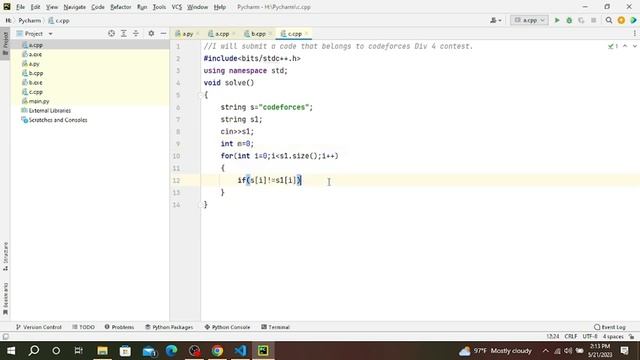Viewport: 640px width, 360px height.
Task: Select a.cpp in the project tree
Action: (36, 45)
